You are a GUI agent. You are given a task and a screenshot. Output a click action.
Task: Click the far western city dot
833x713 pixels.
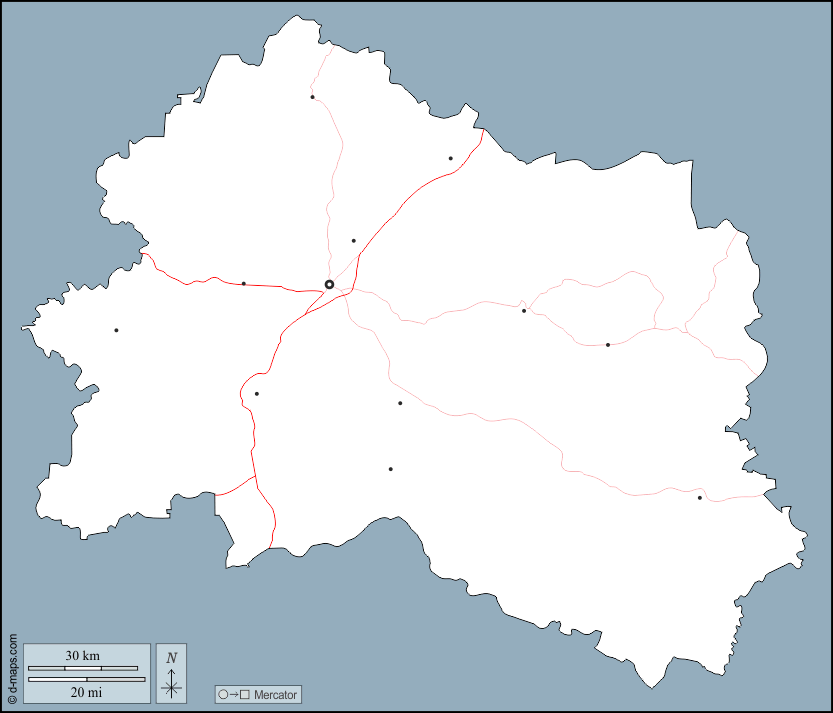click(116, 330)
